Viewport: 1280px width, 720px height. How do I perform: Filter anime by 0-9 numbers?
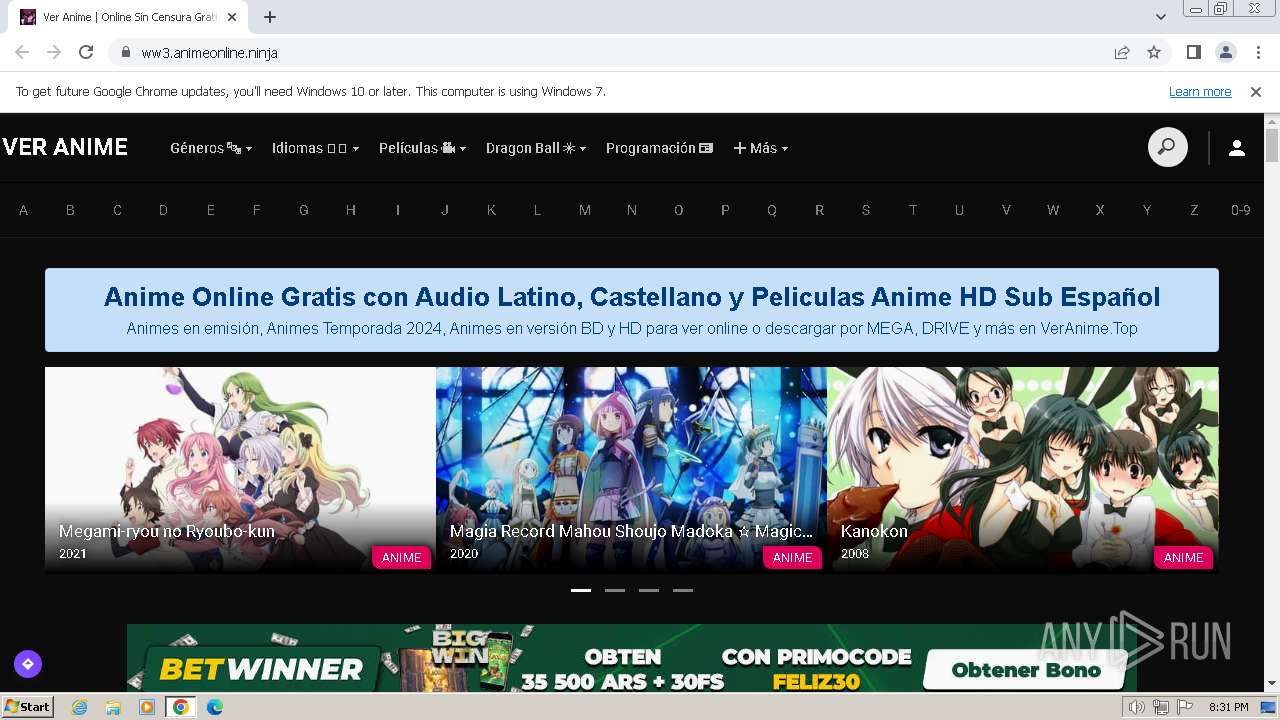tap(1241, 210)
